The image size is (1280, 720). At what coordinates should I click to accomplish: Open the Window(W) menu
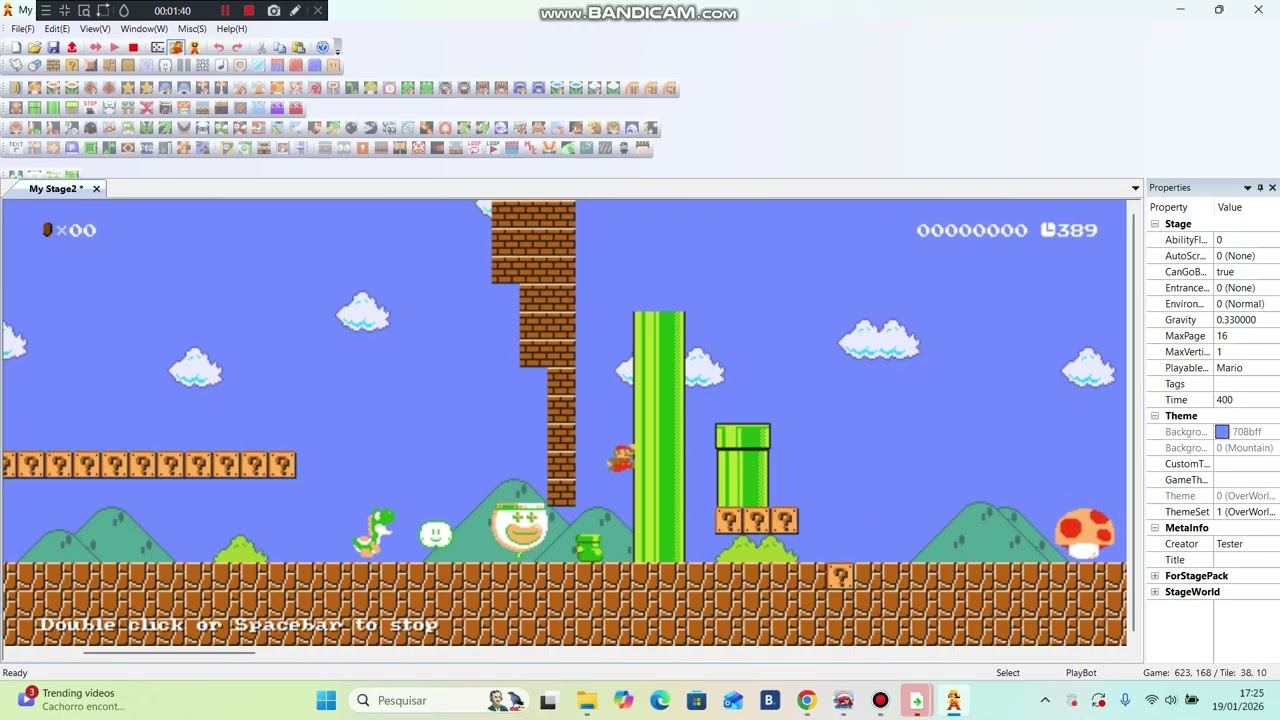tap(144, 29)
